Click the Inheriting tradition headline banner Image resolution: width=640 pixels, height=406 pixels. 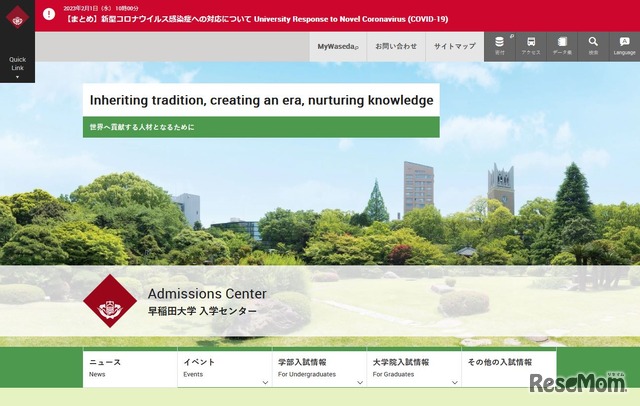coord(261,100)
